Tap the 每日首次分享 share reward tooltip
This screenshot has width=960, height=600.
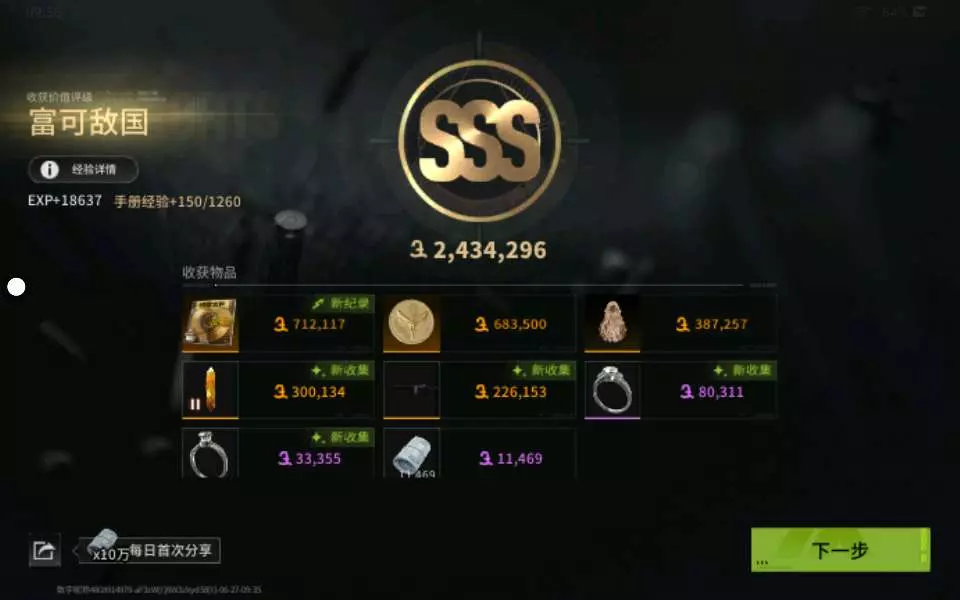150,550
